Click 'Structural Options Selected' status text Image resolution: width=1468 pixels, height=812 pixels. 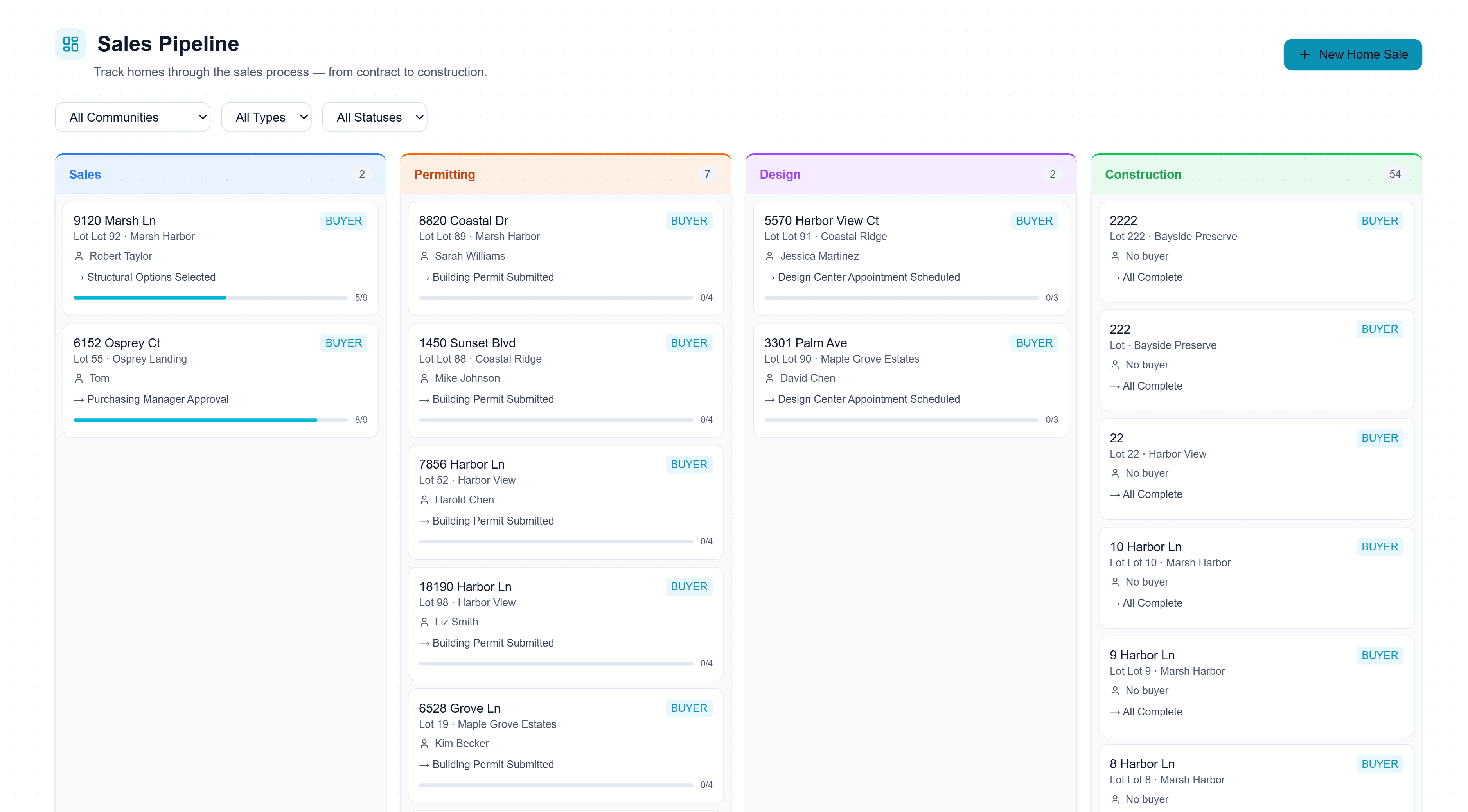tap(151, 277)
